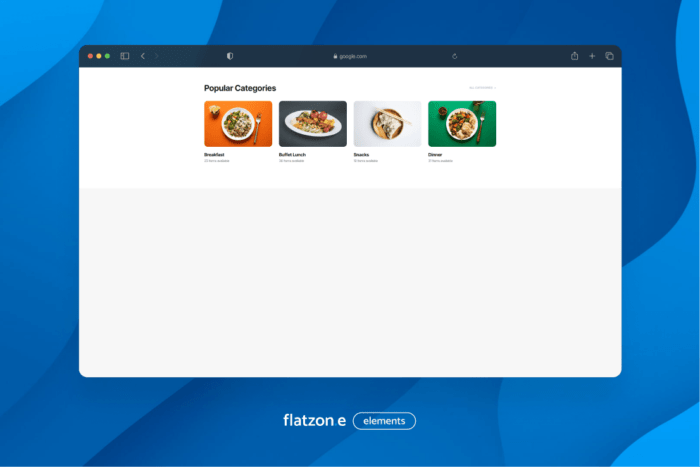Toggle the Safari sidebar icon
700x467 pixels.
pos(125,56)
